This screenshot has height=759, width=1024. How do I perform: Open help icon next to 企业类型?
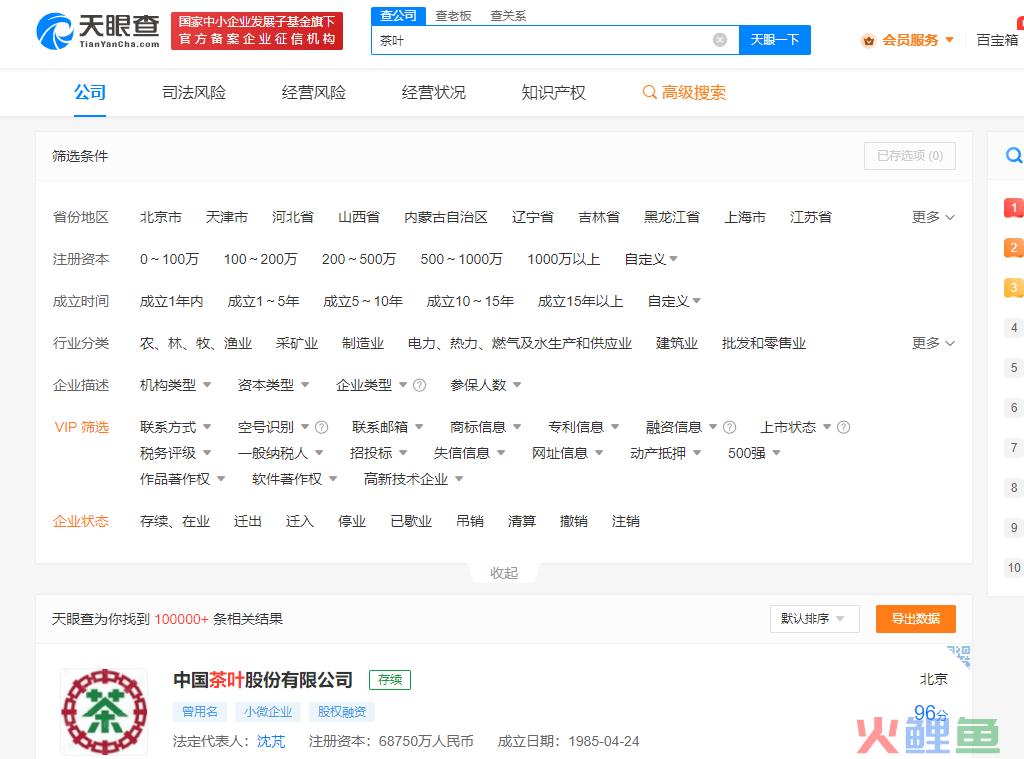coord(420,385)
